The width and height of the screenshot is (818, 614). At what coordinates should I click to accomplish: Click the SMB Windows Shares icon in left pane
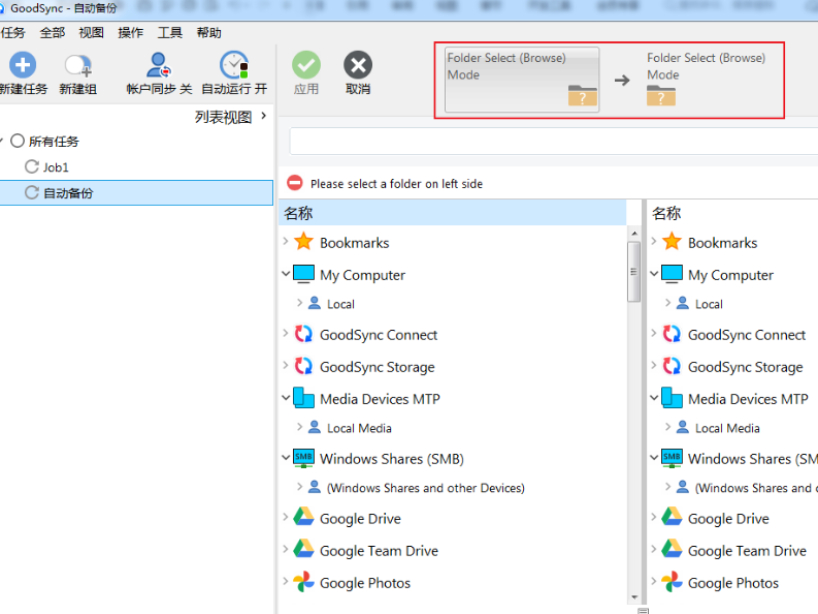coord(304,458)
